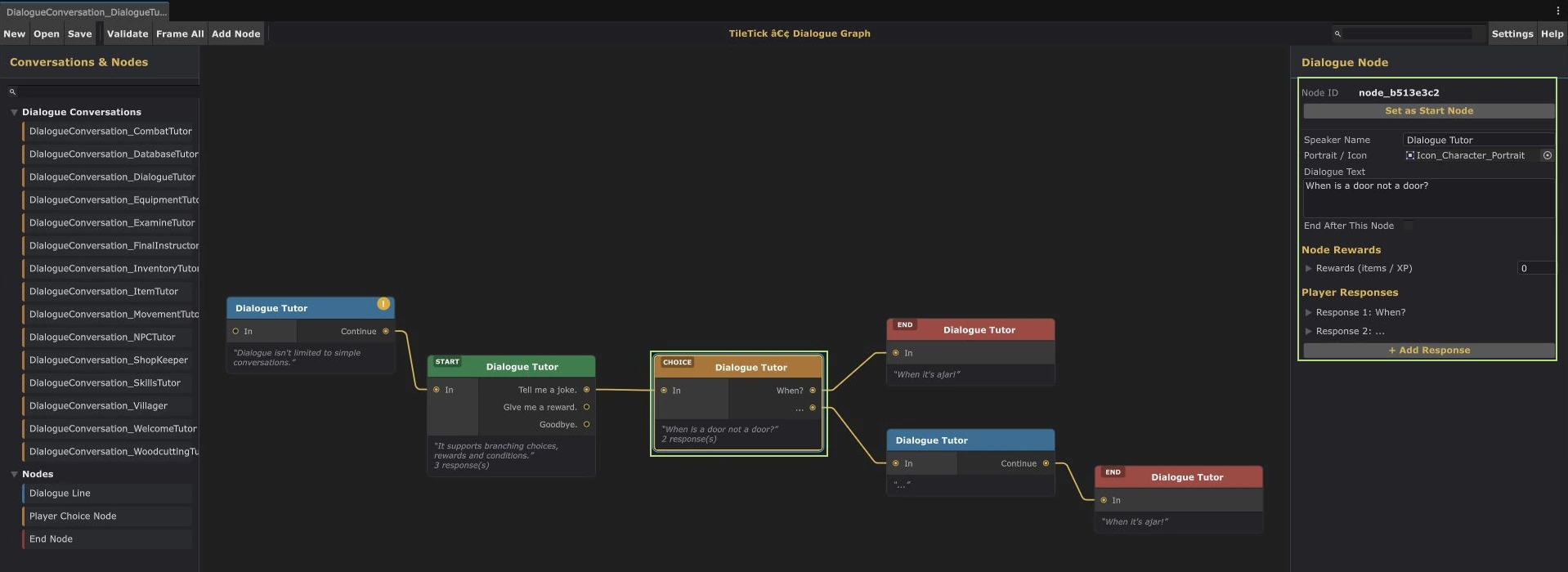Click the "When?" output pin on CHOICE node

[x=813, y=391]
